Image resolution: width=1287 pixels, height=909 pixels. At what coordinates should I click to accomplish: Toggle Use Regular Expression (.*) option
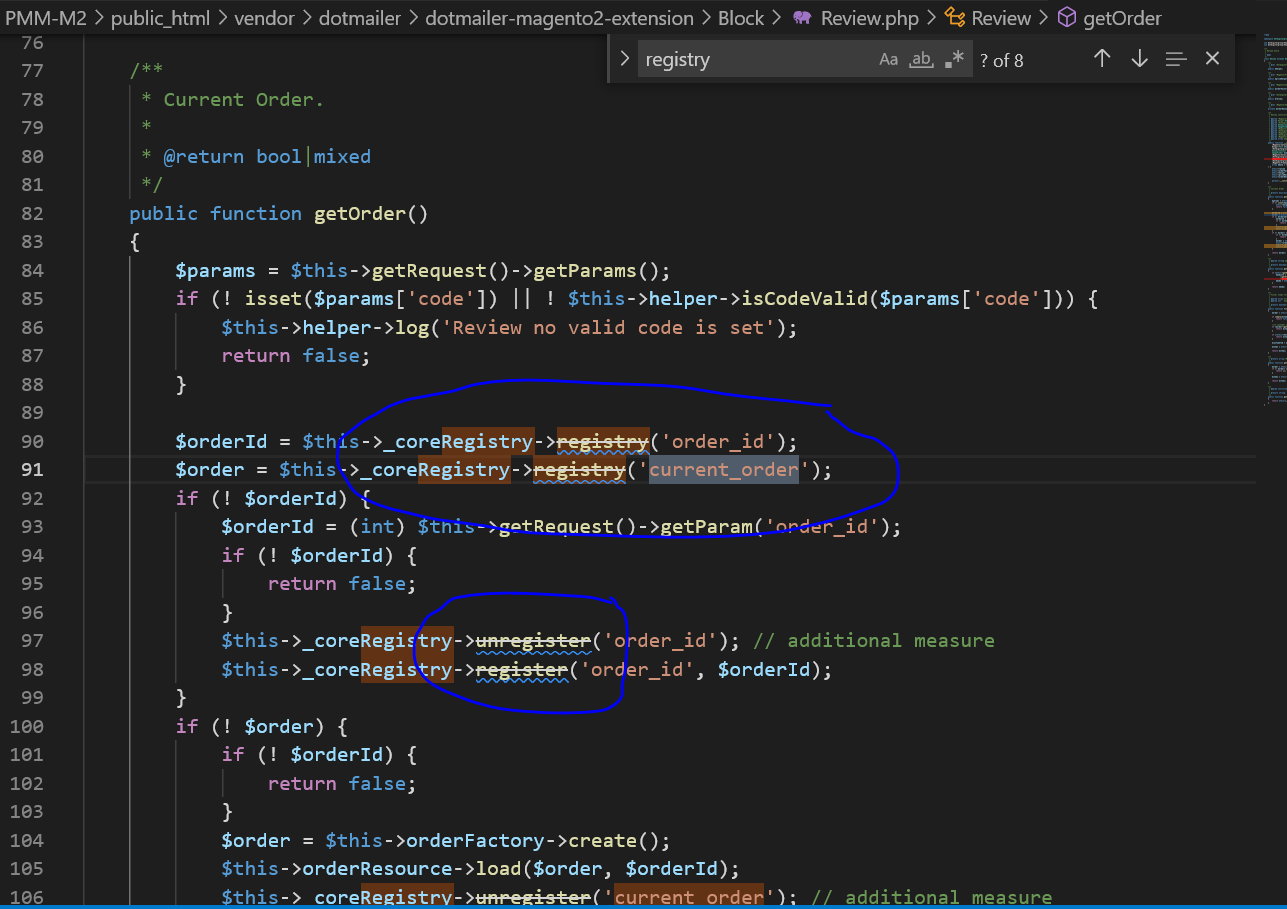(954, 60)
